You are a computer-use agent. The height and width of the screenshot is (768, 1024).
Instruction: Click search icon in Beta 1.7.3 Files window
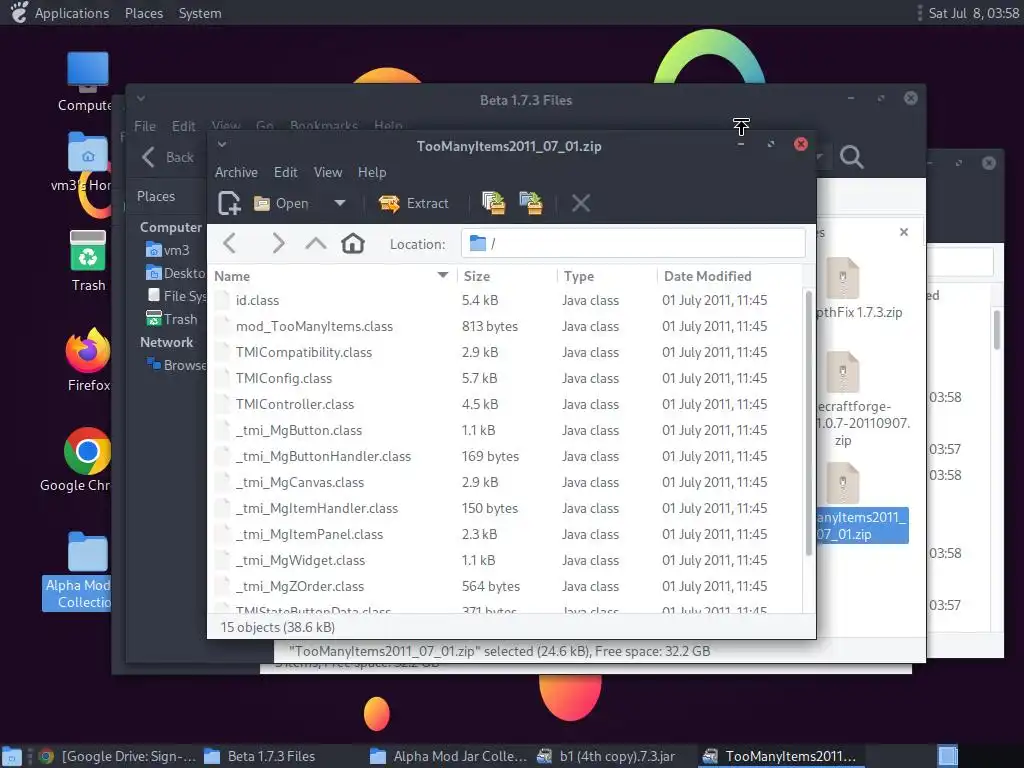[852, 157]
